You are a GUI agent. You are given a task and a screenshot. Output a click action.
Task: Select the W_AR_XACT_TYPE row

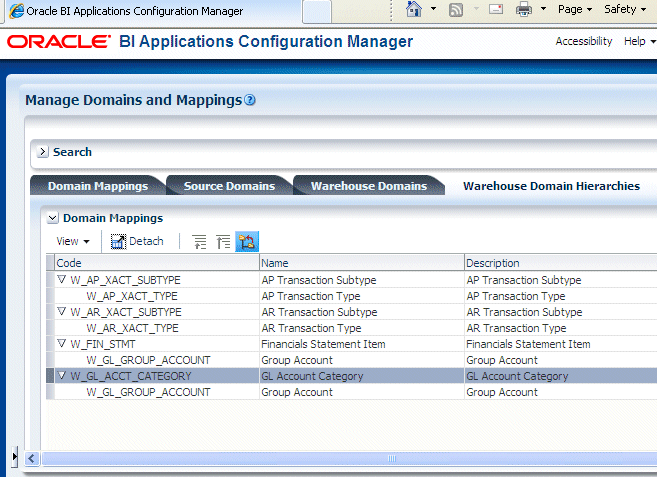(x=351, y=328)
